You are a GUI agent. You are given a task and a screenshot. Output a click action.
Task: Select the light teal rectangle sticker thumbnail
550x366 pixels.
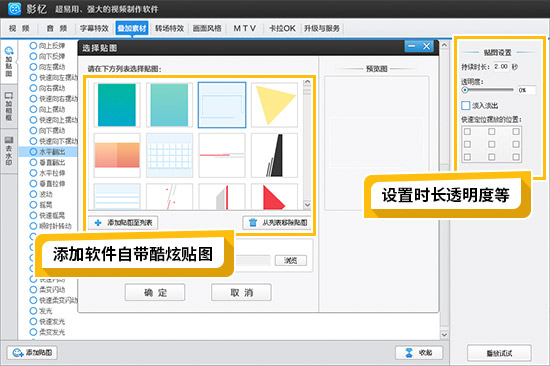click(169, 105)
